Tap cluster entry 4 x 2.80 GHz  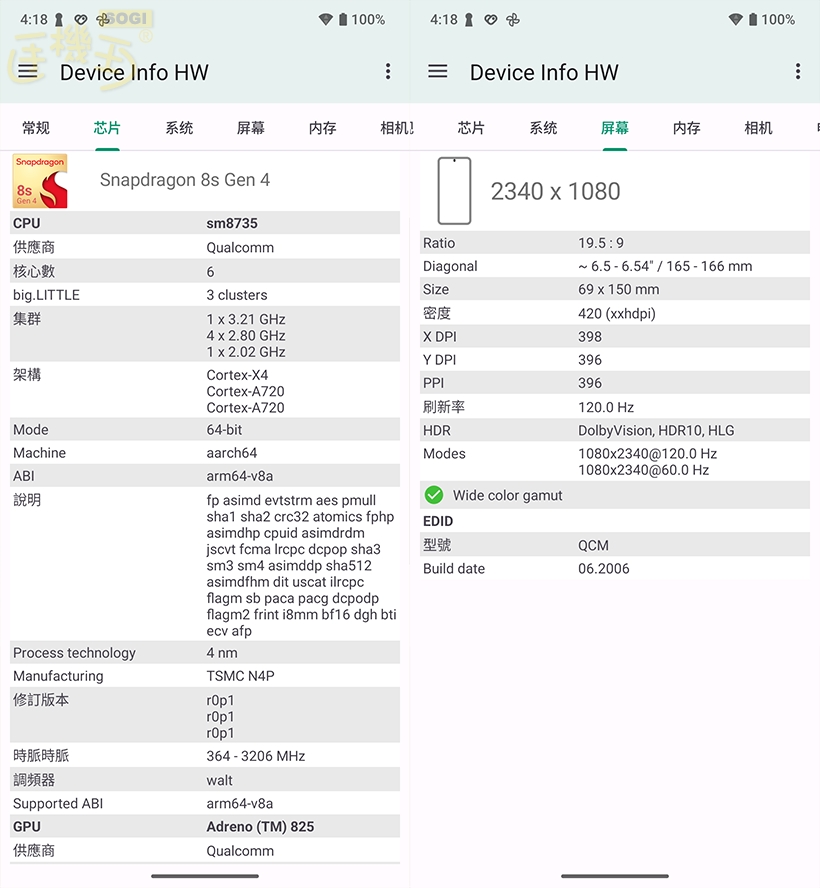pos(246,336)
